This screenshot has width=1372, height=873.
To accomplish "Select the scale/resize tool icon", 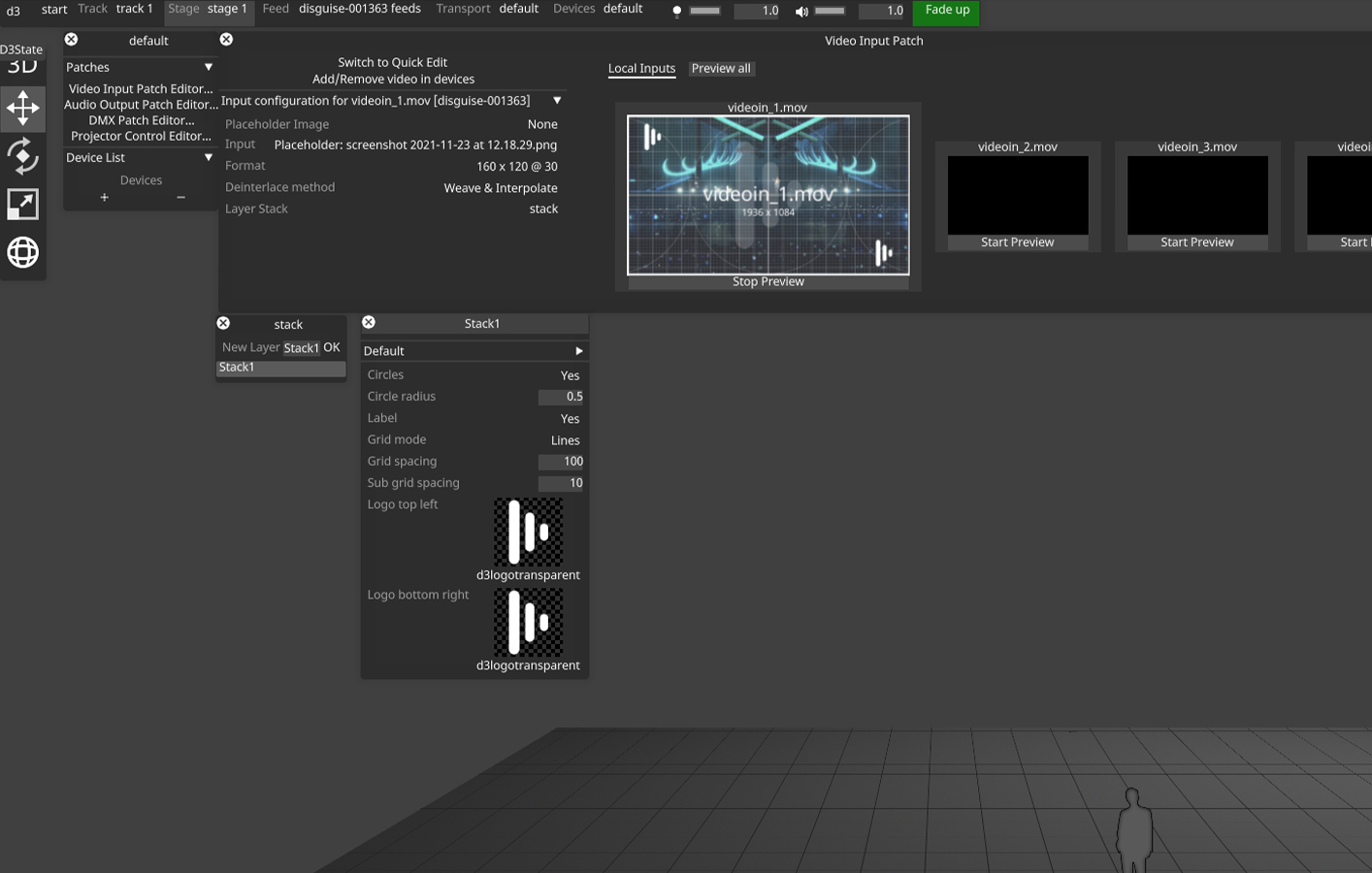I will tap(22, 205).
